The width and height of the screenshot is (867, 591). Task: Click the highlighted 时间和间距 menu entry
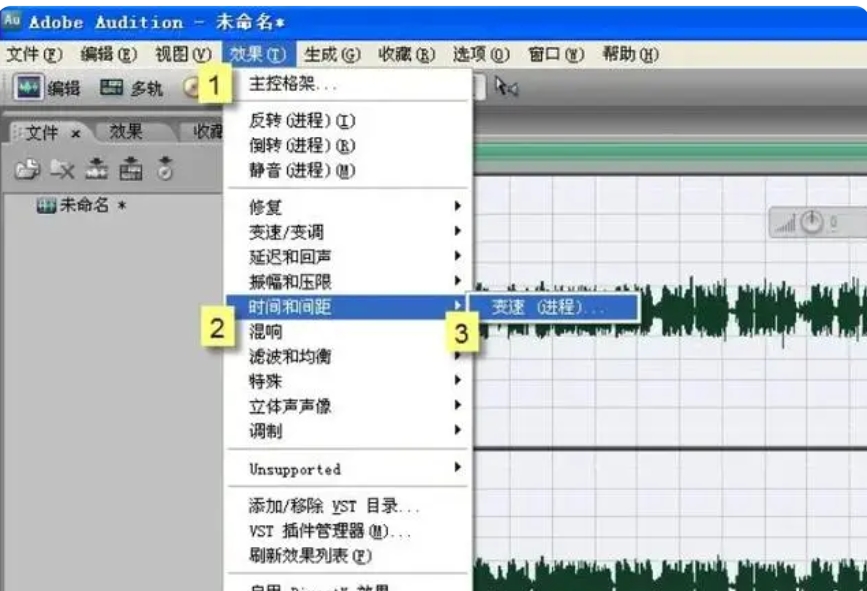click(x=346, y=307)
